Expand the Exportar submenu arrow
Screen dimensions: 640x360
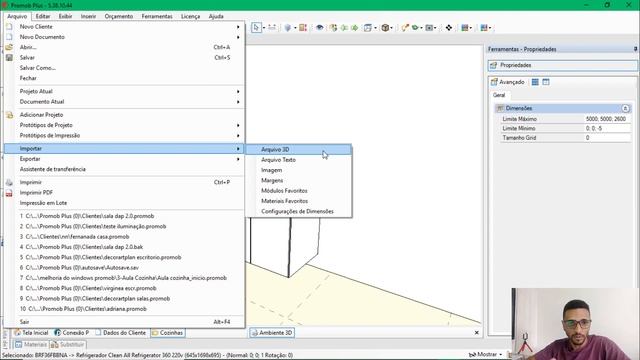(238, 159)
